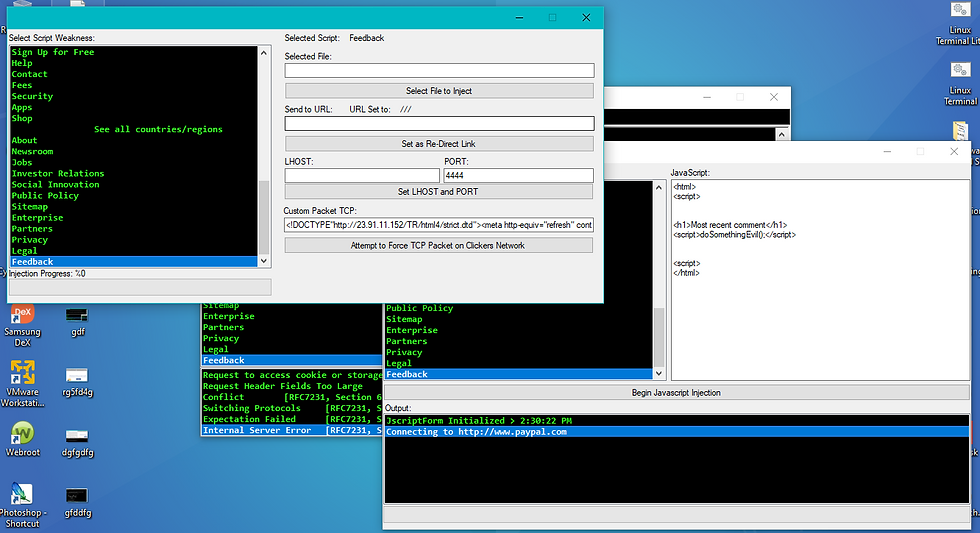Select 'Internal Server Error' row in back window
This screenshot has width=980, height=533.
[292, 431]
